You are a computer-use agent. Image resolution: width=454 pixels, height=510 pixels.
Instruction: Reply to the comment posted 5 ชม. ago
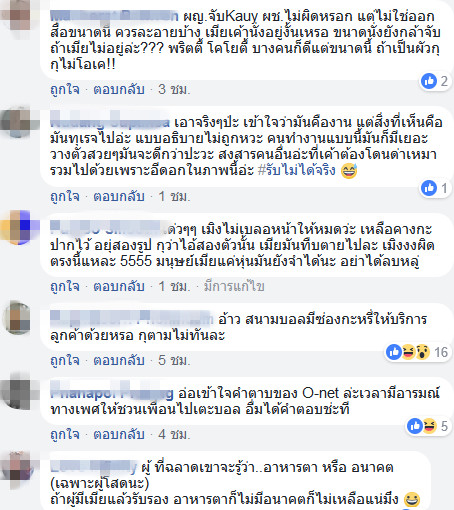[119, 360]
